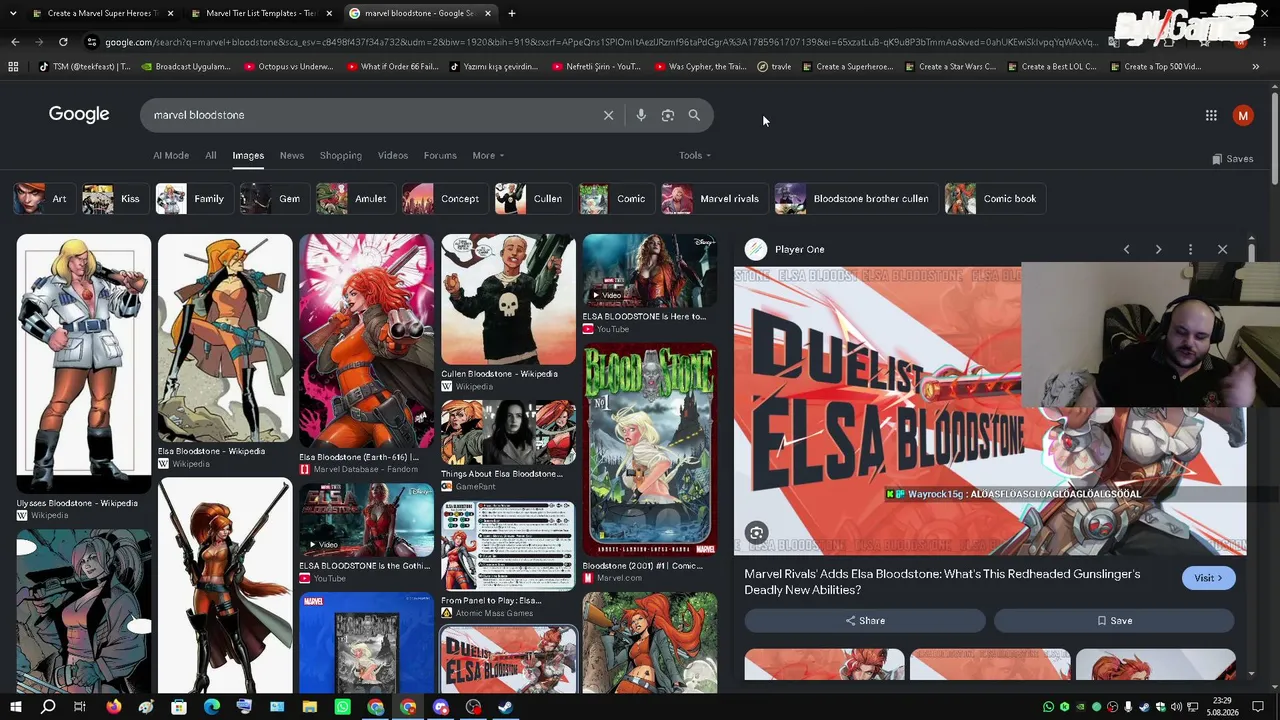Show next image in preview panel
This screenshot has height=720, width=1280.
(1158, 249)
